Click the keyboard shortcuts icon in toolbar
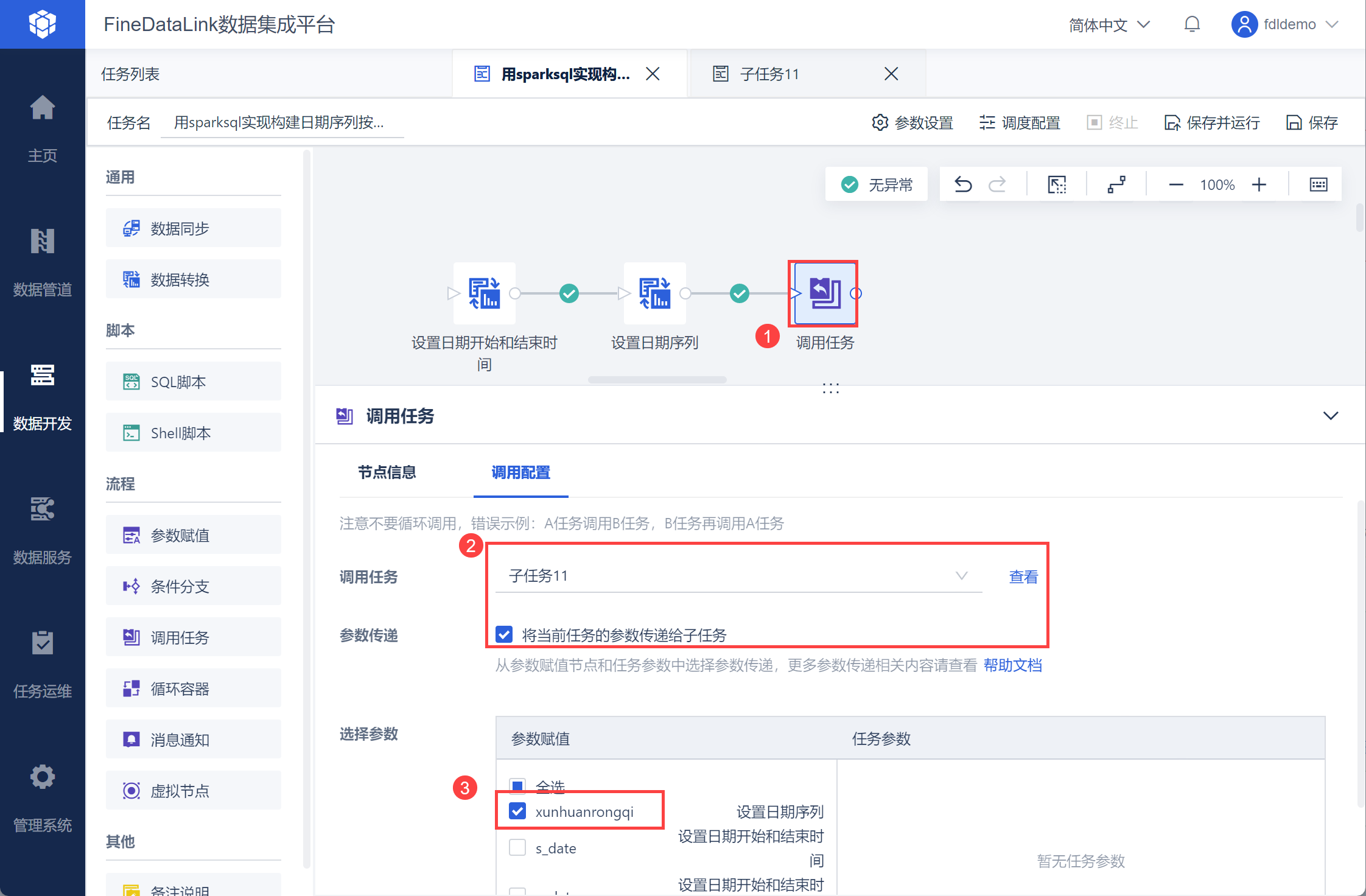 pyautogui.click(x=1319, y=184)
